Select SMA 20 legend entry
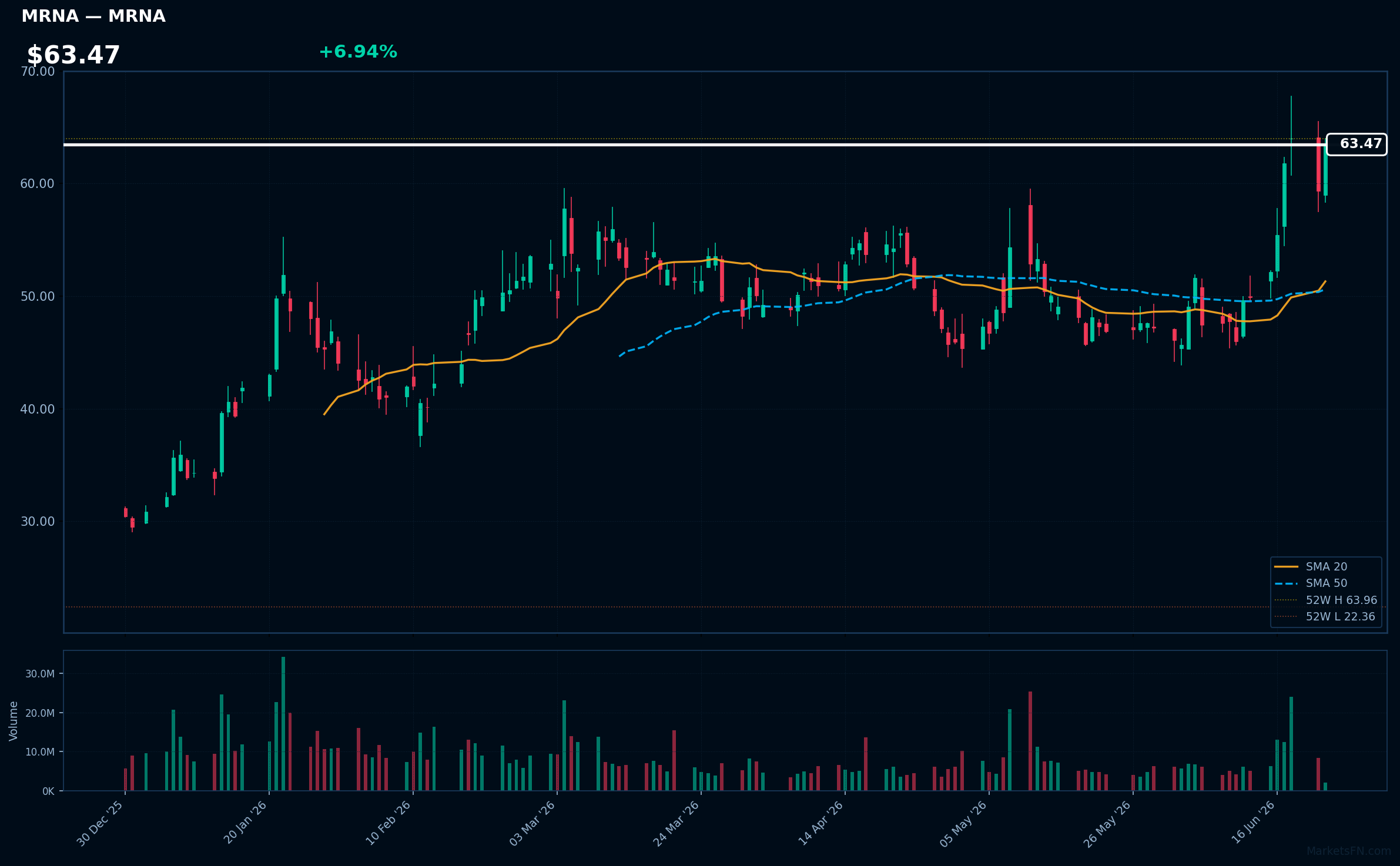Viewport: 1400px width, 866px height. [1326, 567]
